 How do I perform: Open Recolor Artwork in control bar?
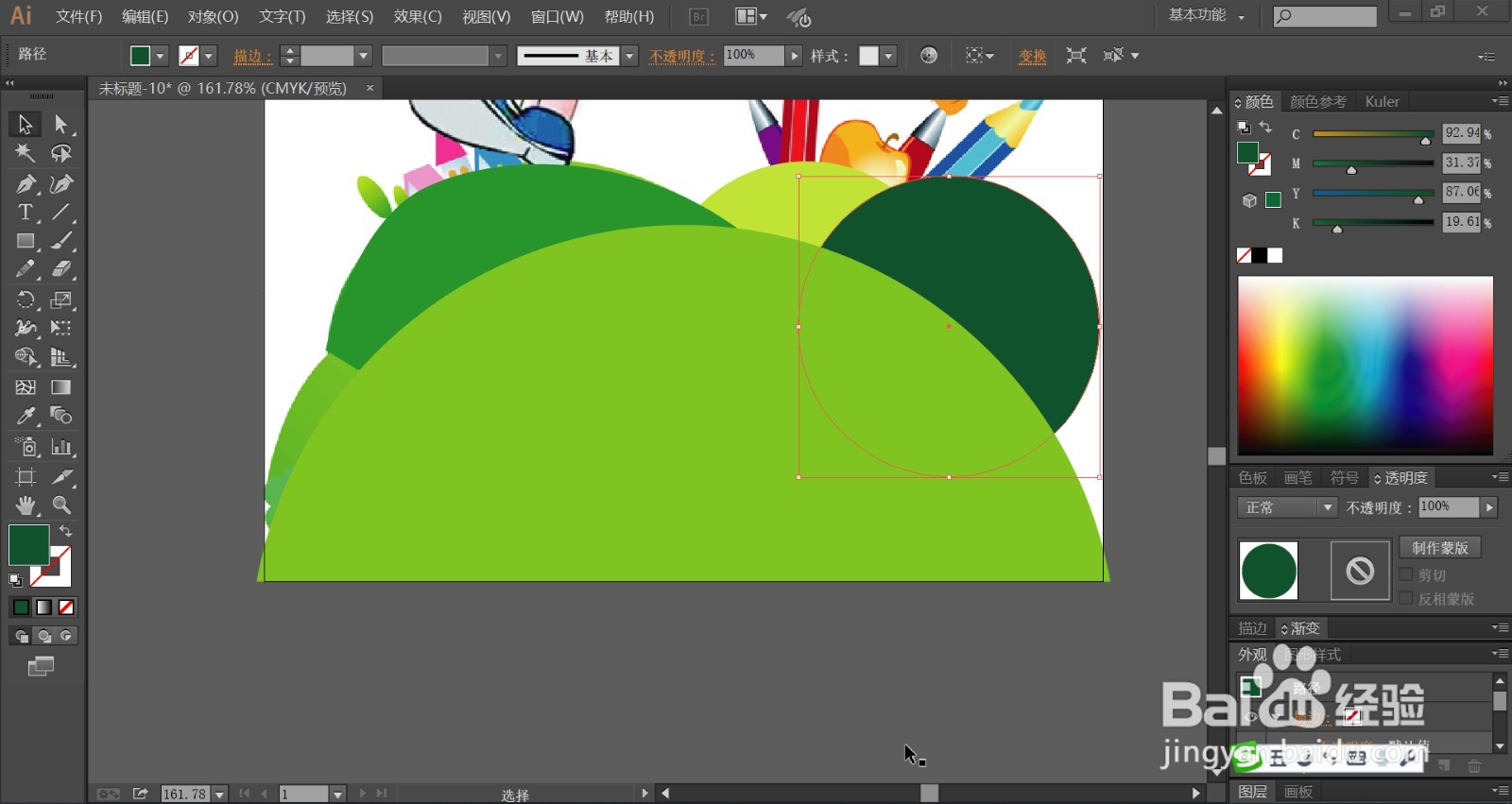(x=929, y=56)
